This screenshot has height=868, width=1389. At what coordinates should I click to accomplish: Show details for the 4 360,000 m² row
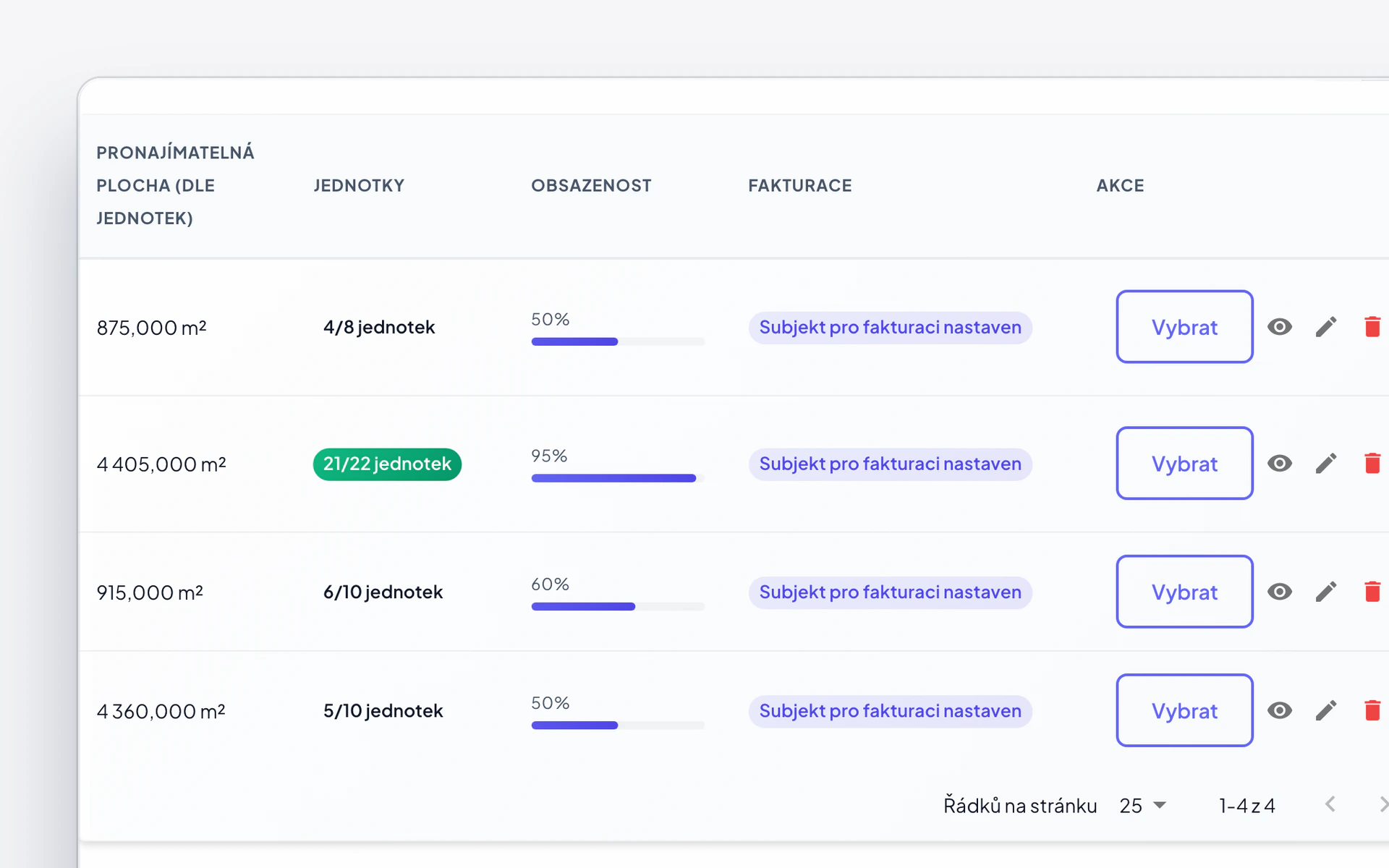[x=1279, y=710]
